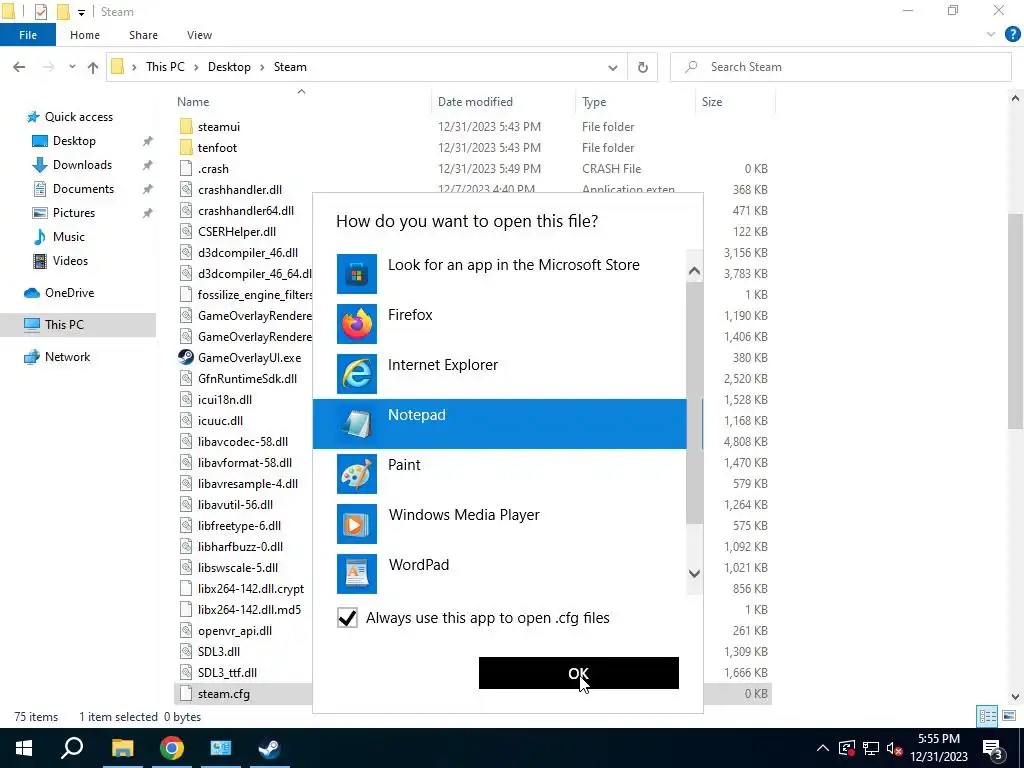
Task: Show hidden system tray icons
Action: 823,748
